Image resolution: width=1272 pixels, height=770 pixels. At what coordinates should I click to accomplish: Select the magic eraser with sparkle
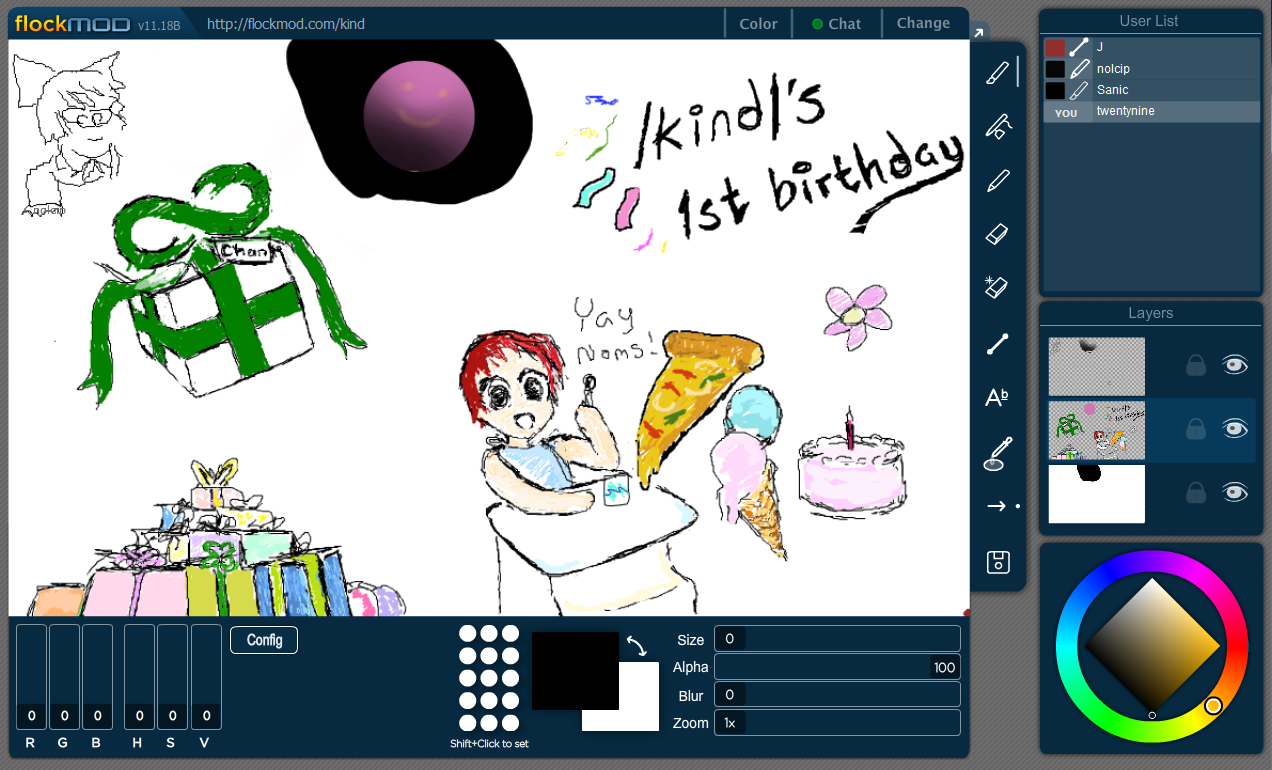(998, 289)
